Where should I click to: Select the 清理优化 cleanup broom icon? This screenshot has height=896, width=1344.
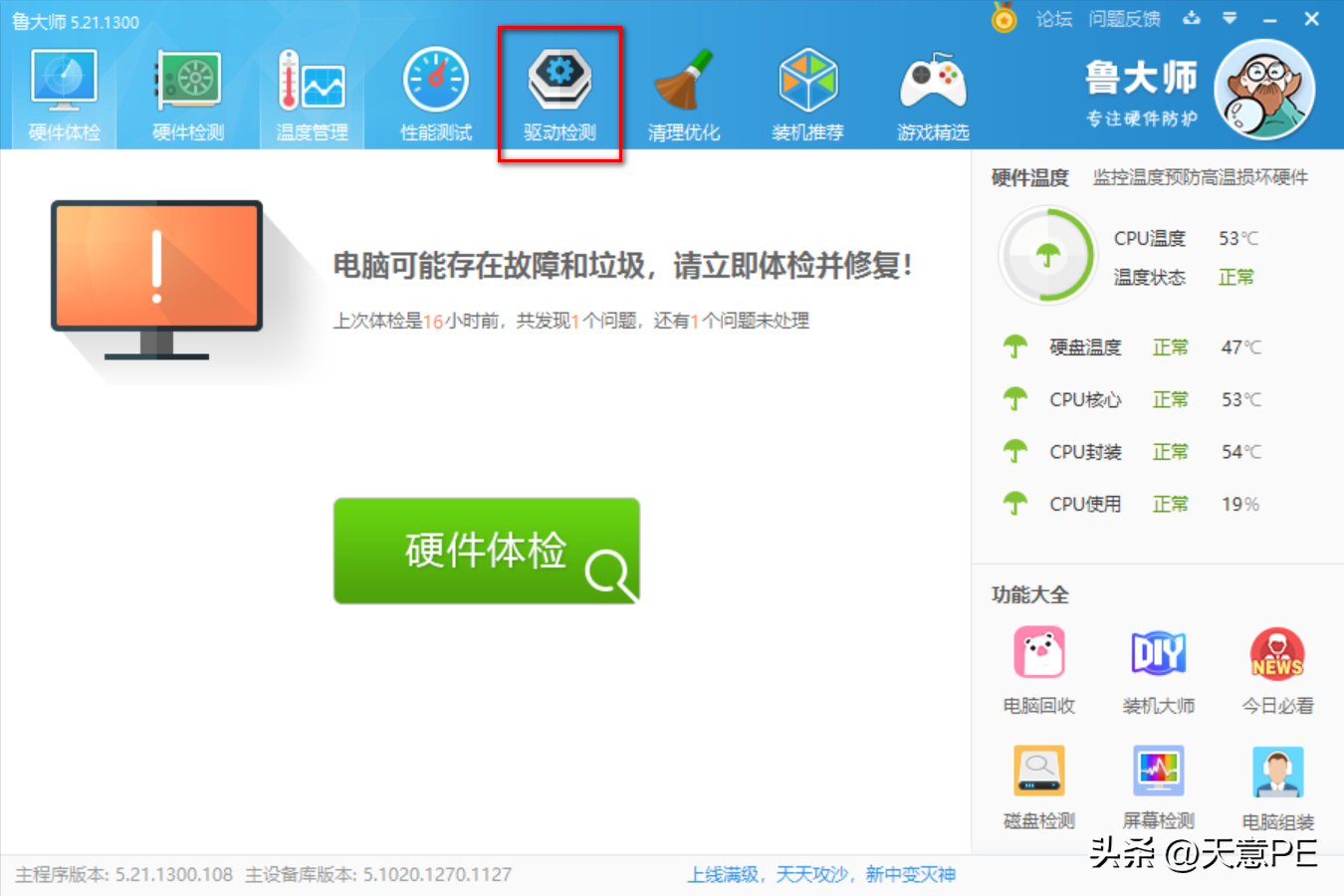(684, 92)
